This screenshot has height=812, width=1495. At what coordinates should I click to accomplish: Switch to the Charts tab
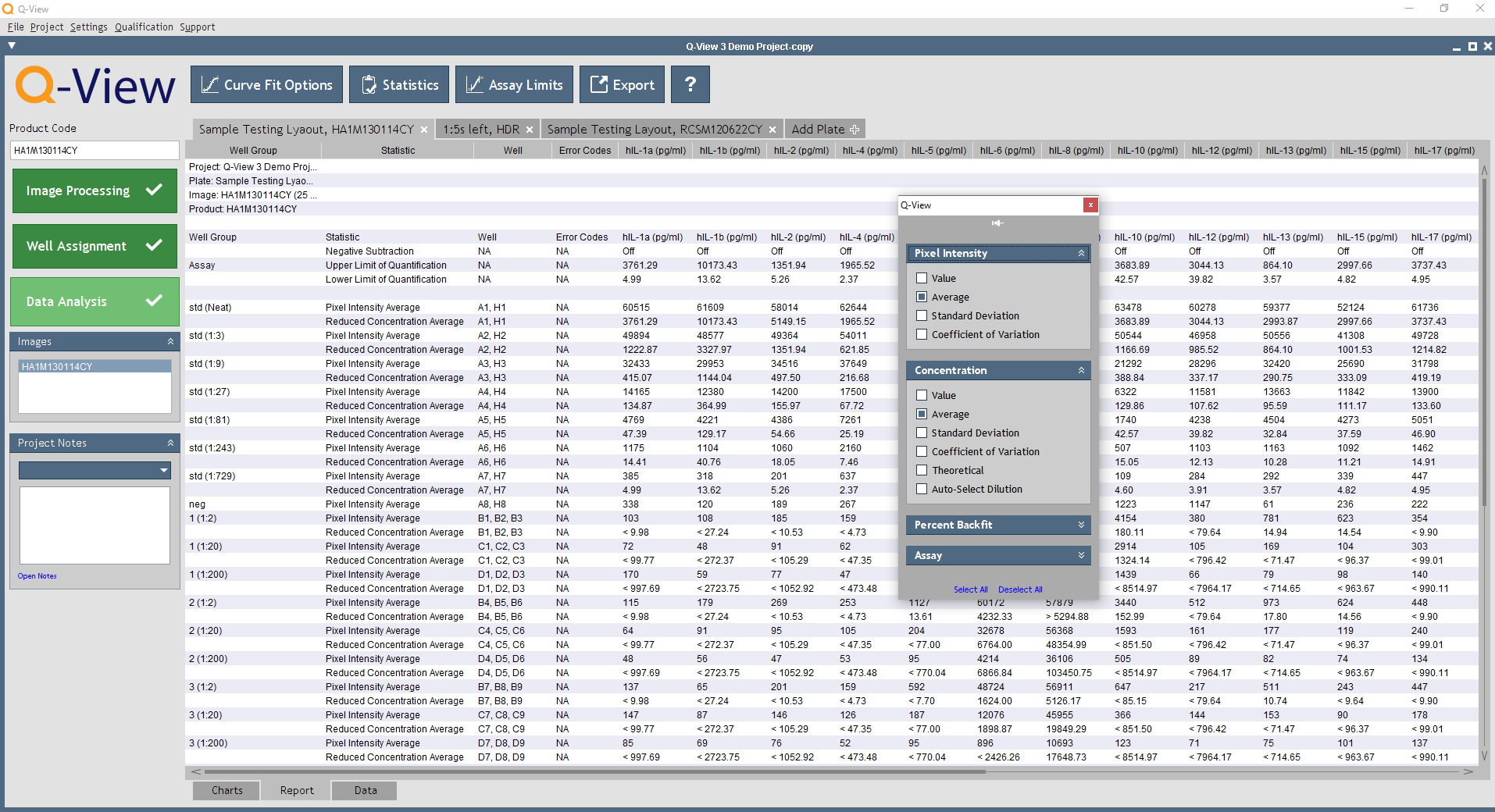click(x=227, y=790)
